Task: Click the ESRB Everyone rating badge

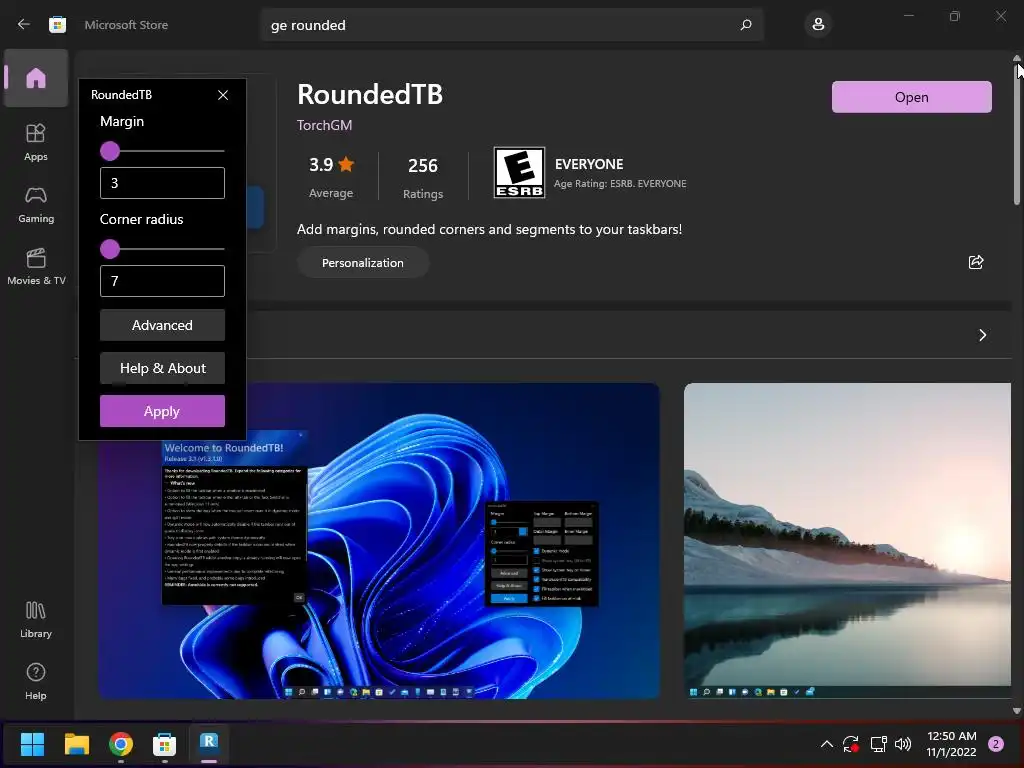Action: pos(519,172)
